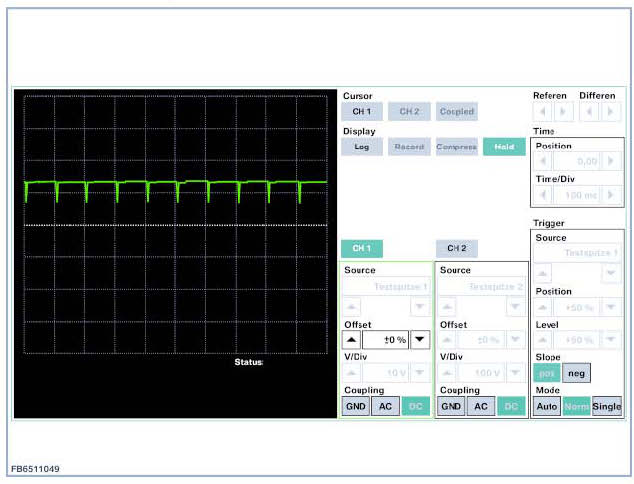Choose Single trigger mode
Image resolution: width=634 pixels, height=484 pixels.
[x=607, y=407]
